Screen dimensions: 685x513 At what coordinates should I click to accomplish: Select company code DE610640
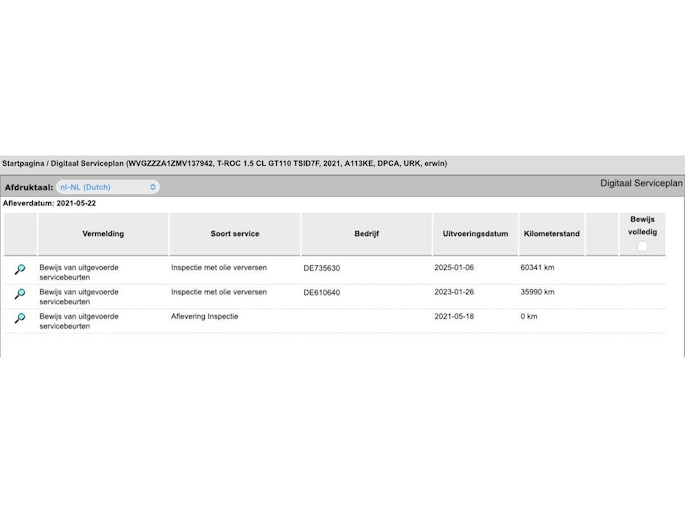[x=321, y=293]
